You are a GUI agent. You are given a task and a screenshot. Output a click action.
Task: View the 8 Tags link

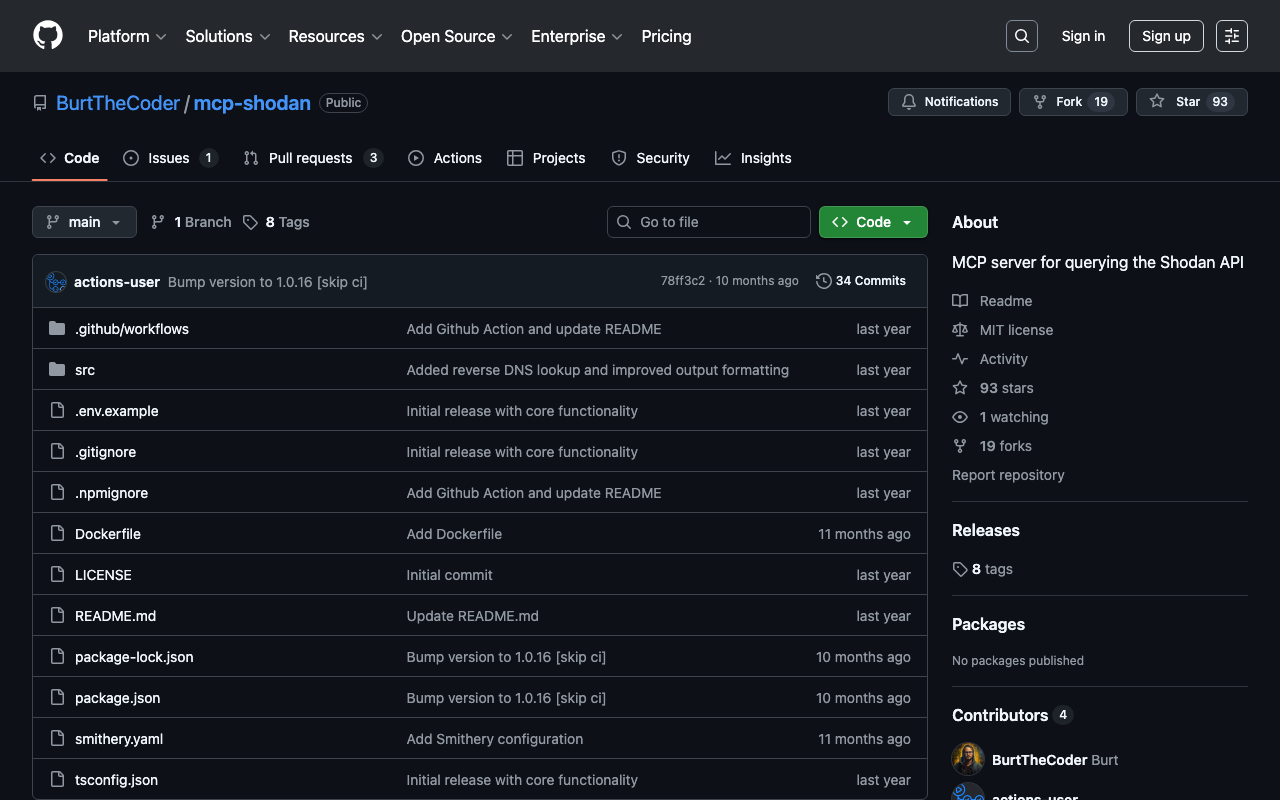(276, 222)
